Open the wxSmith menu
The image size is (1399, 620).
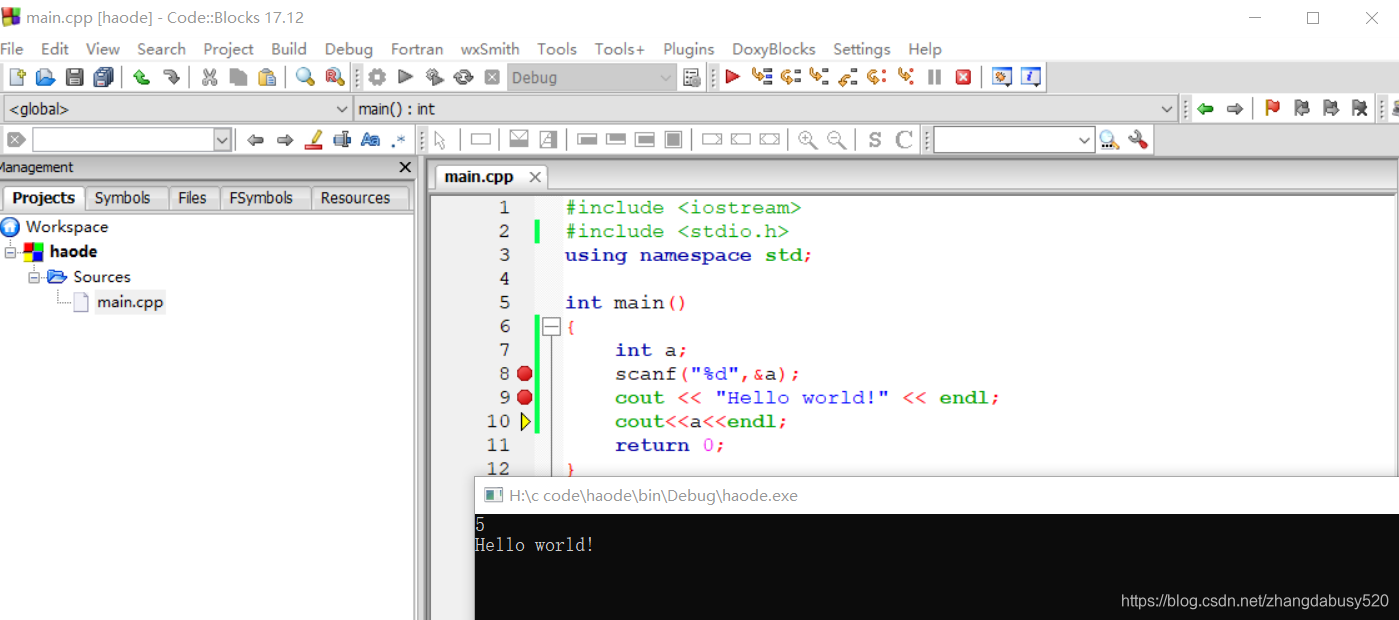tap(490, 49)
